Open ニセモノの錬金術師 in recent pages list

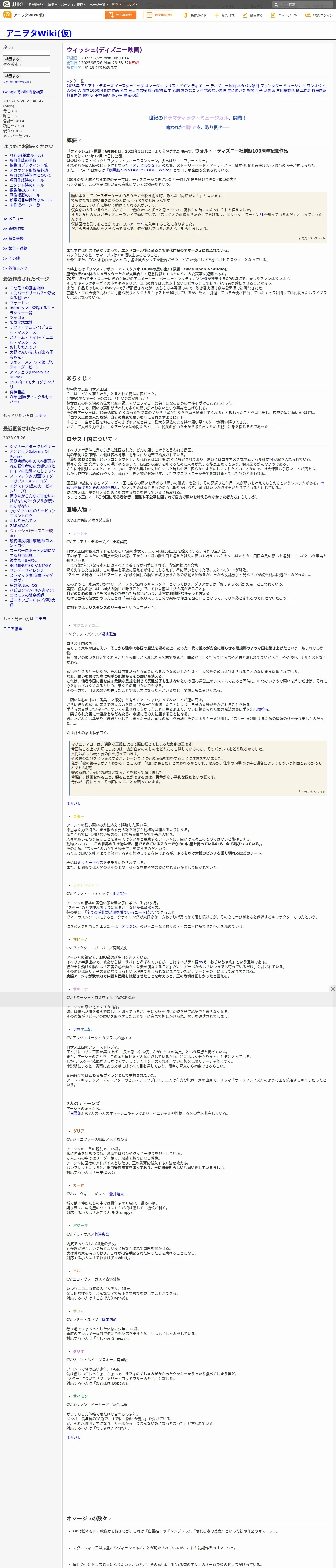[x=27, y=288]
